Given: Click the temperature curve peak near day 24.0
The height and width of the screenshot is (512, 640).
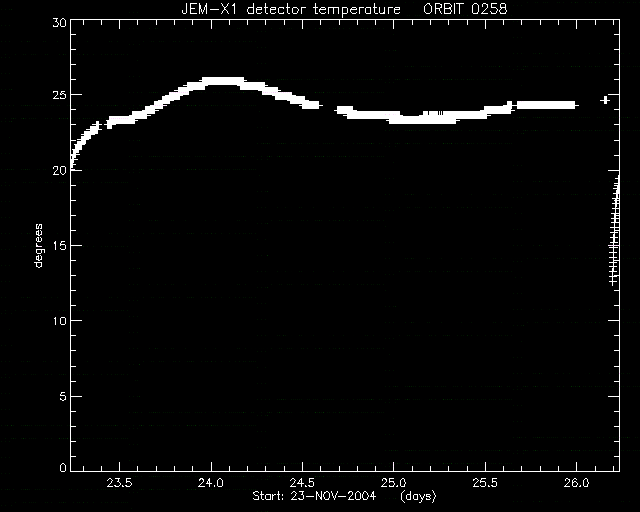Looking at the screenshot, I should tap(222, 81).
